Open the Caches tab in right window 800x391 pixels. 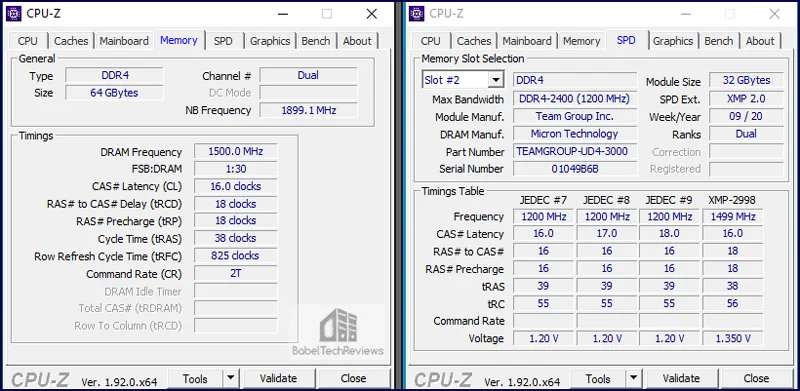474,41
